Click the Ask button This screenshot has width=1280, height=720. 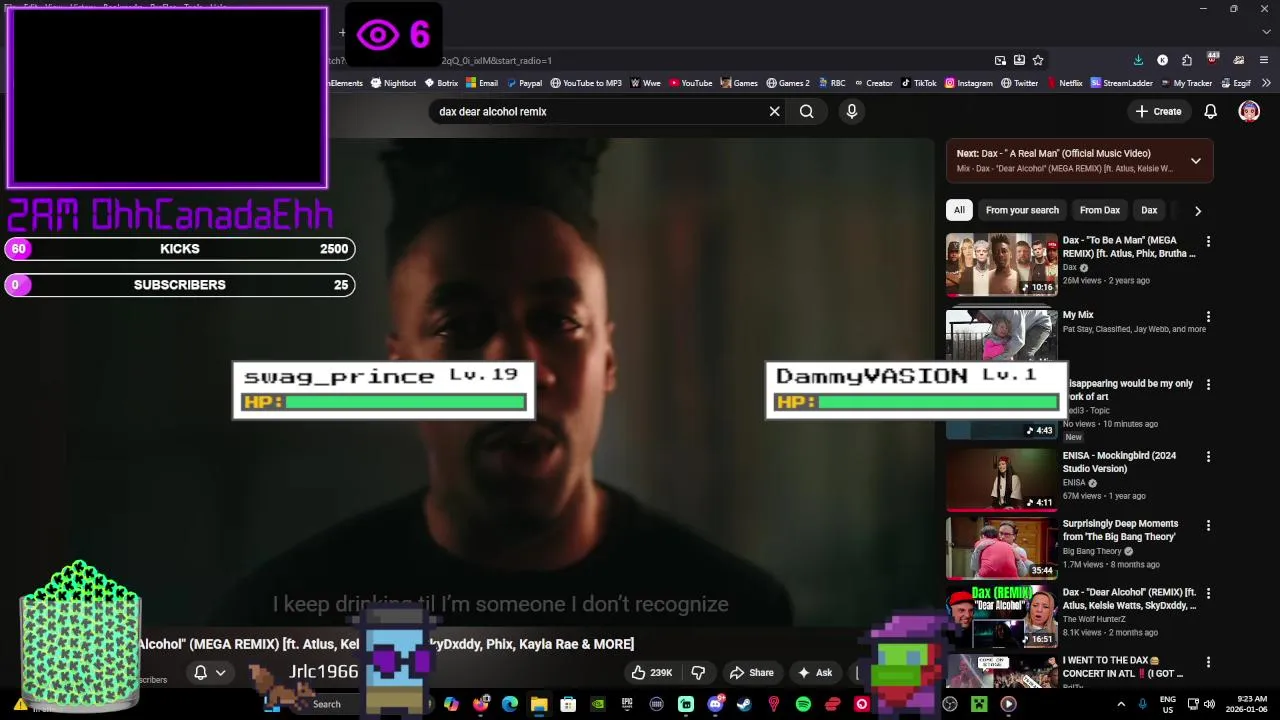pos(814,673)
